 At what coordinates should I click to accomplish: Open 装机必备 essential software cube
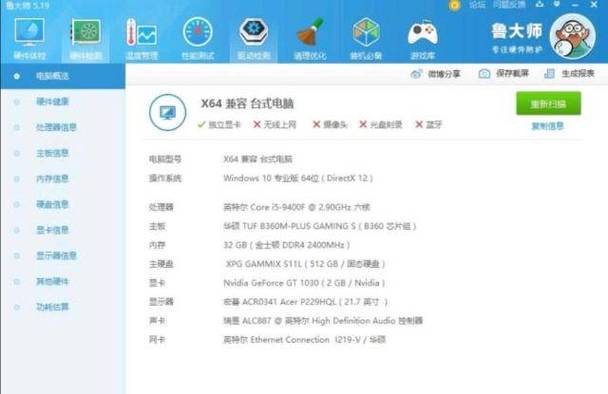point(366,39)
